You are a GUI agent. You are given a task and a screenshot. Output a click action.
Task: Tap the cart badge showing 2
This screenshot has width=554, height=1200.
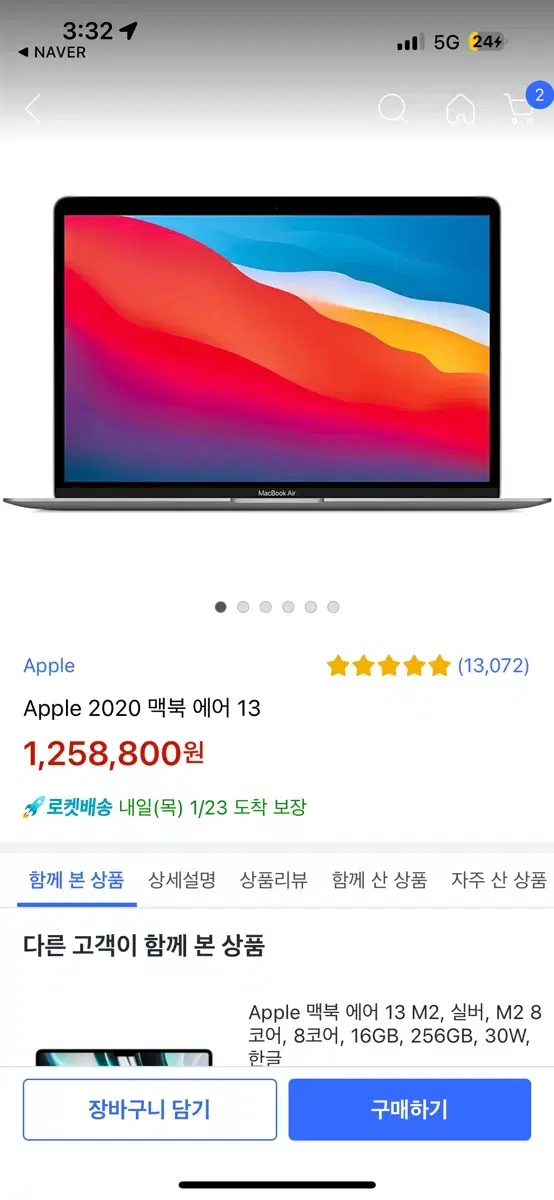point(539,96)
